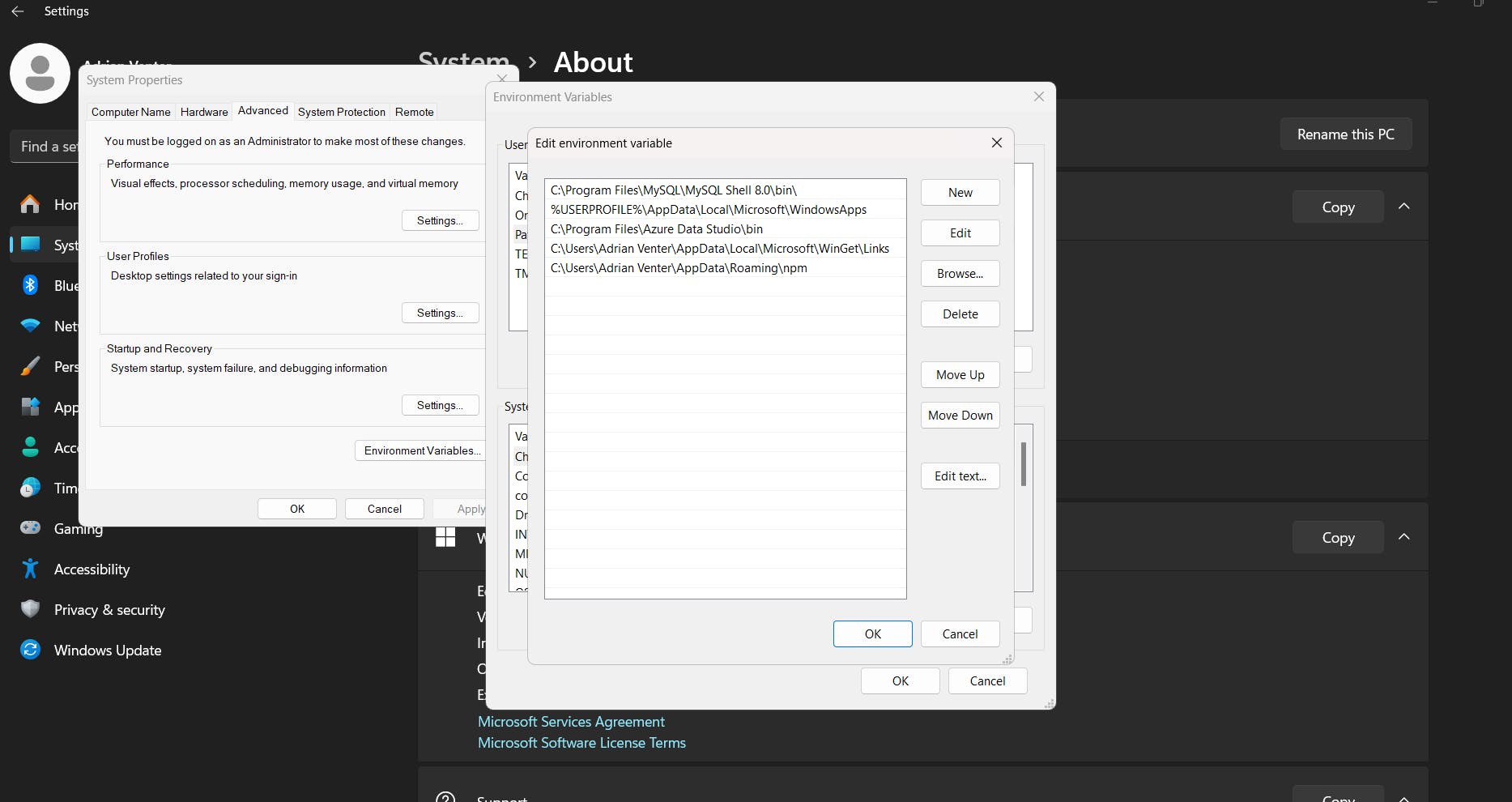
Task: Click the Home icon in sidebar
Action: 31,204
